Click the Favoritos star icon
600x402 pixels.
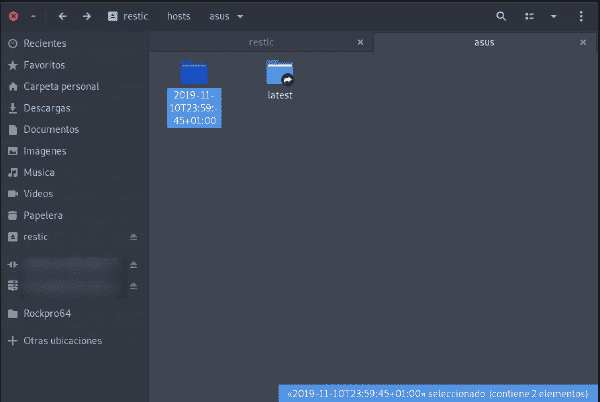pos(13,65)
